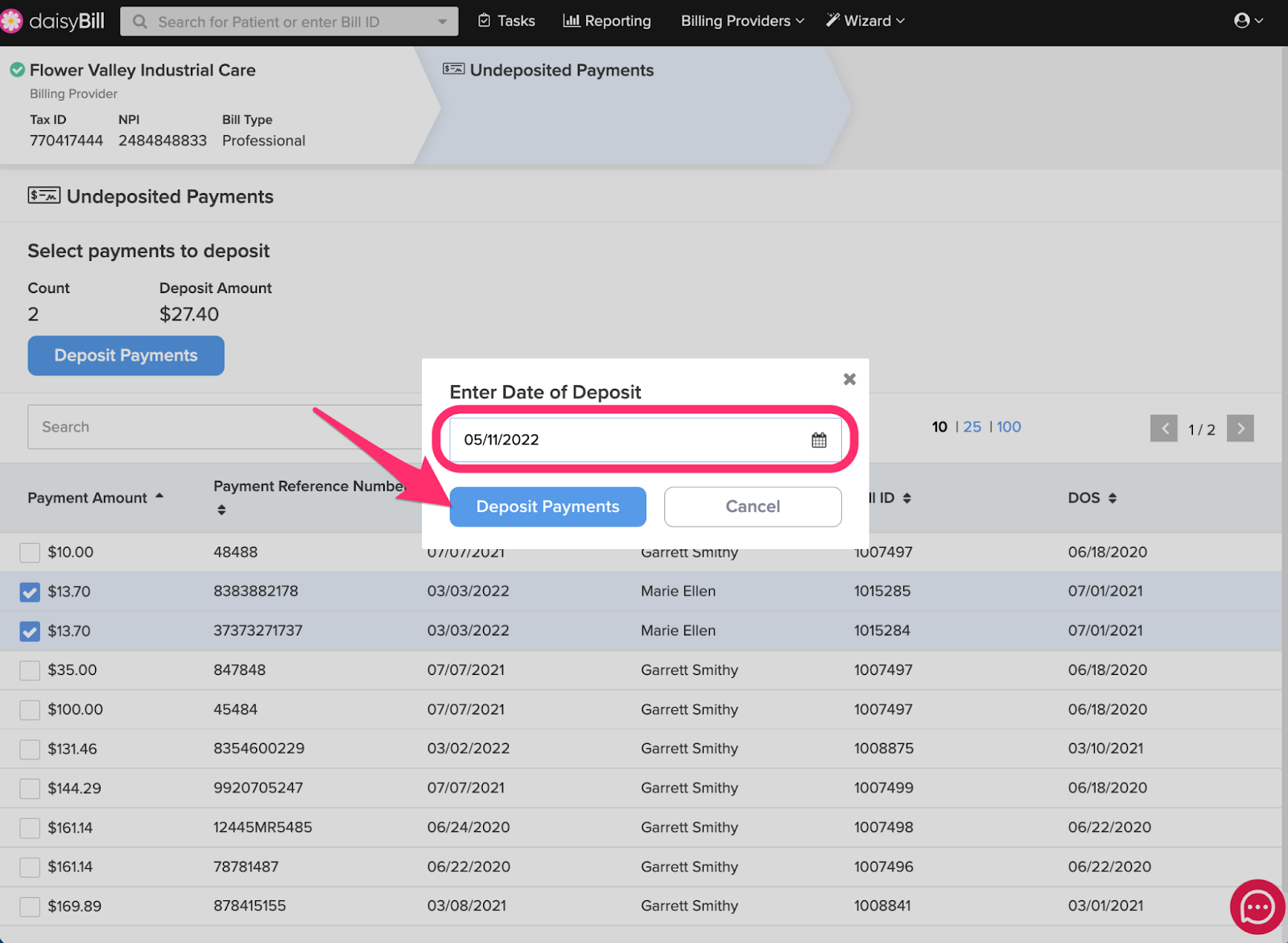Click reference number 847848

239,670
